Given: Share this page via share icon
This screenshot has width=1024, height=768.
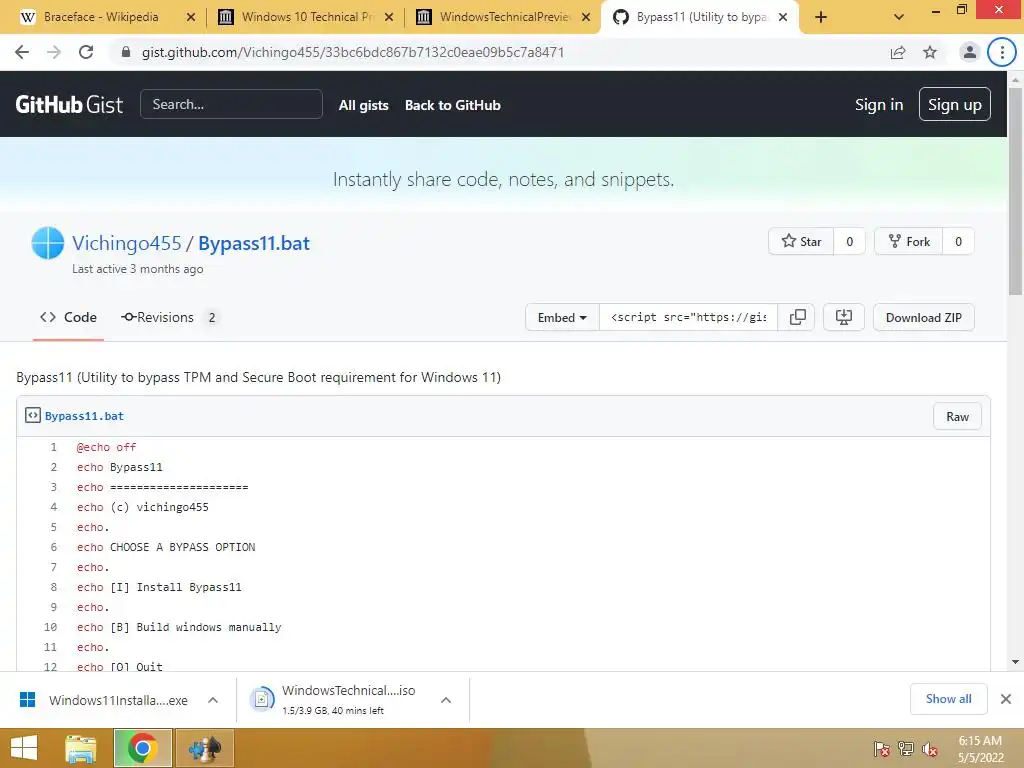Looking at the screenshot, I should point(898,52).
